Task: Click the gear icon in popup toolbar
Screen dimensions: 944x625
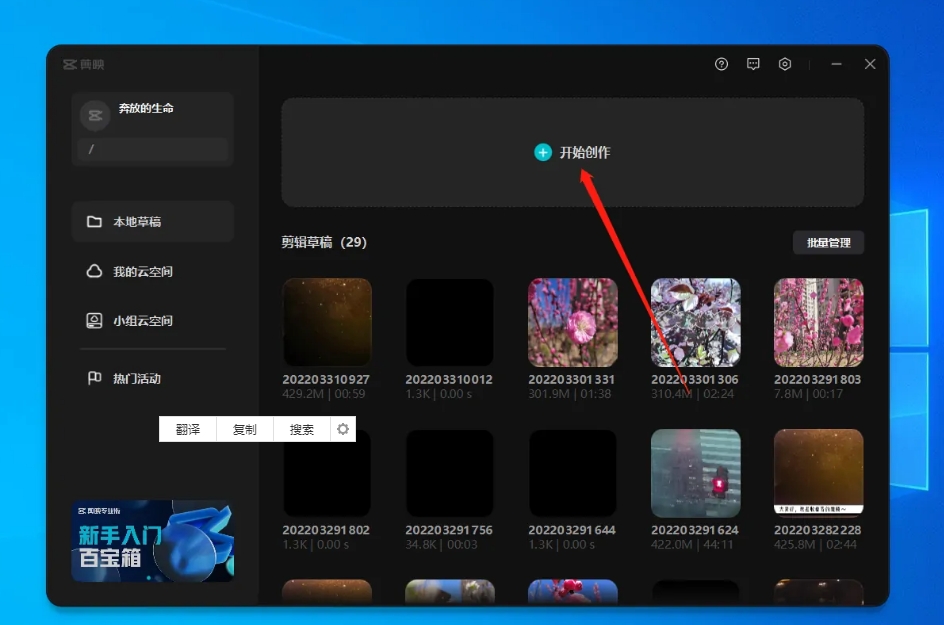Action: [x=343, y=429]
